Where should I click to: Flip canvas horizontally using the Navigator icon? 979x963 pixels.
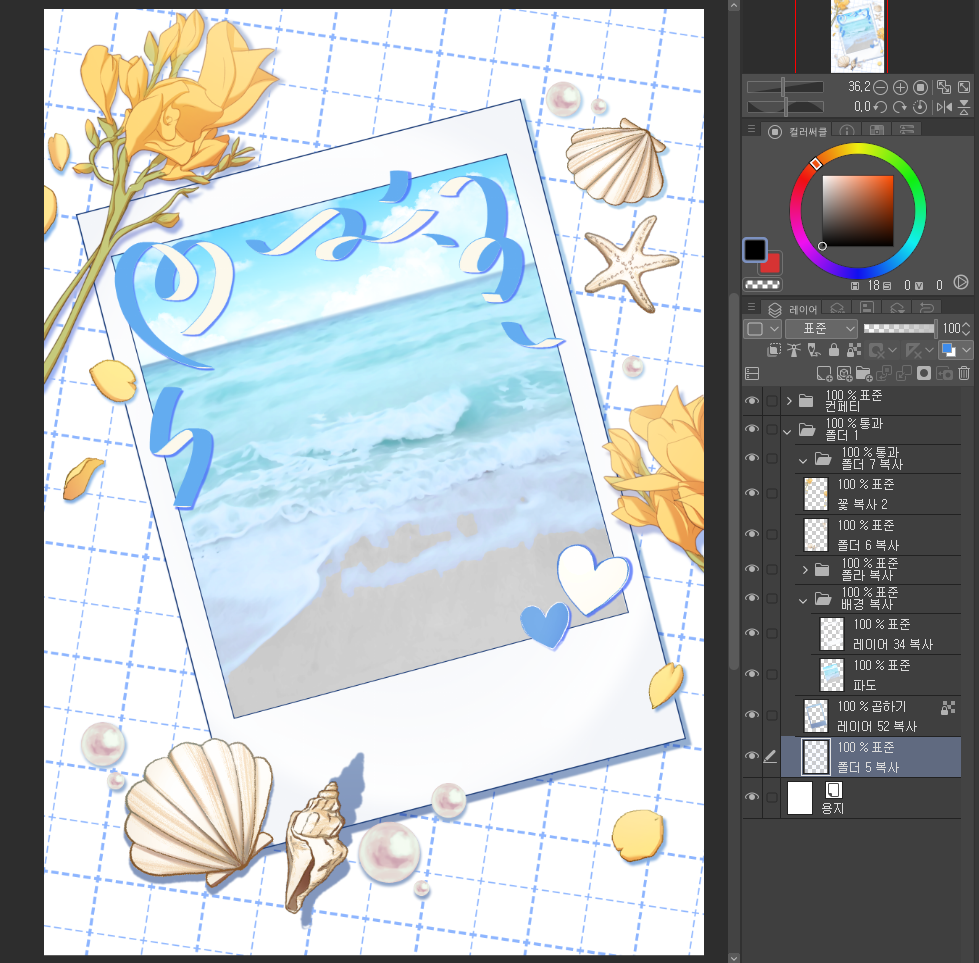944,107
